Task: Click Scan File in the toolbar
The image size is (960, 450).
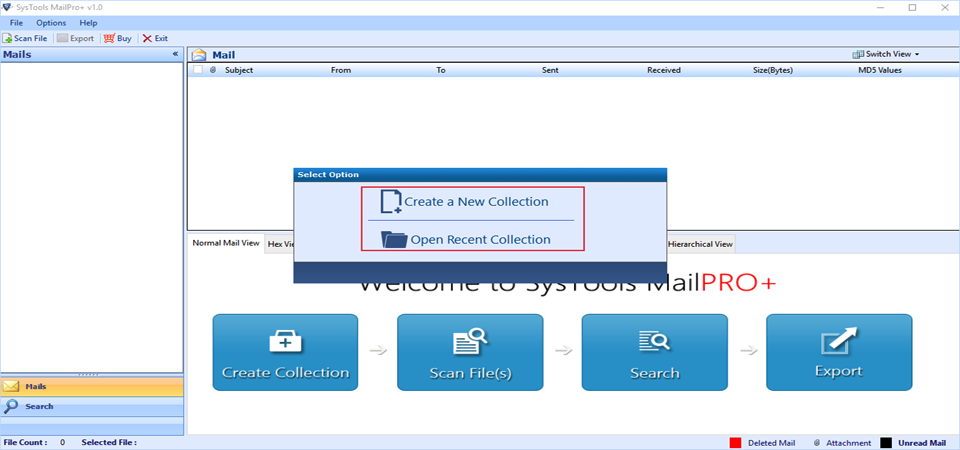Action: point(25,38)
